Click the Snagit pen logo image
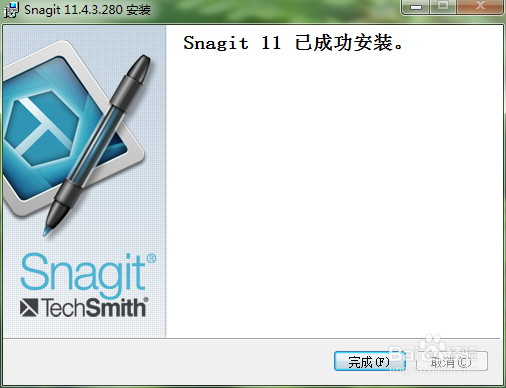Viewport: 506px width, 388px height. (x=76, y=138)
